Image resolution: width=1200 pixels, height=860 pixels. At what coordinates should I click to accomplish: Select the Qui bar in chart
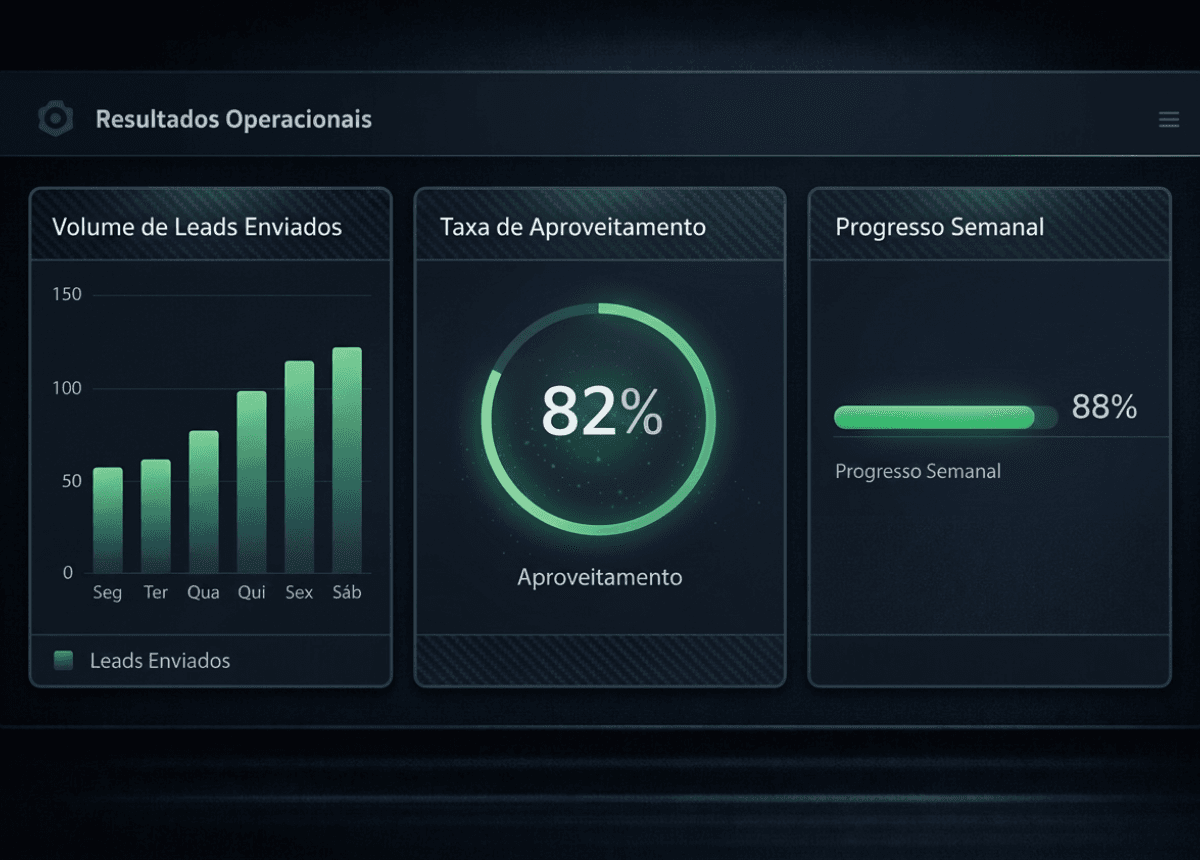(x=252, y=481)
